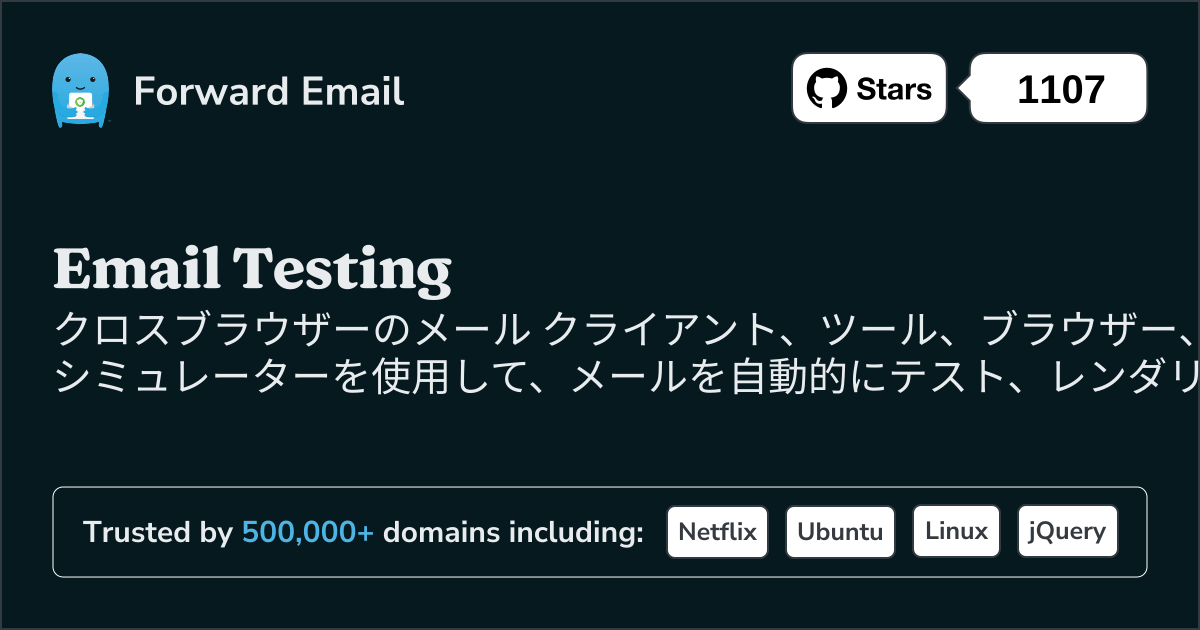
Task: Click the domains including: text
Action: (513, 533)
